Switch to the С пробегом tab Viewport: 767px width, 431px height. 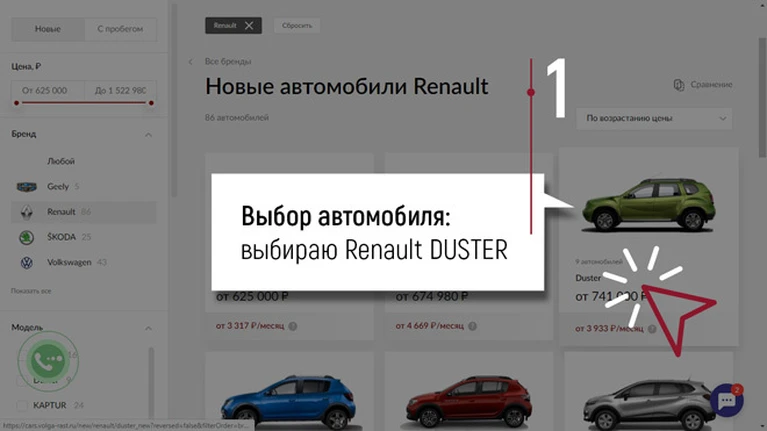[120, 29]
